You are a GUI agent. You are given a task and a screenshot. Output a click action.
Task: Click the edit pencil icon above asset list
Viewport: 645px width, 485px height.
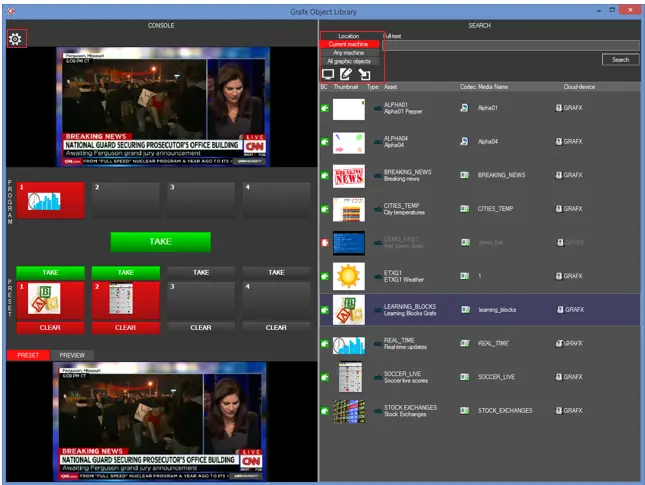(346, 74)
